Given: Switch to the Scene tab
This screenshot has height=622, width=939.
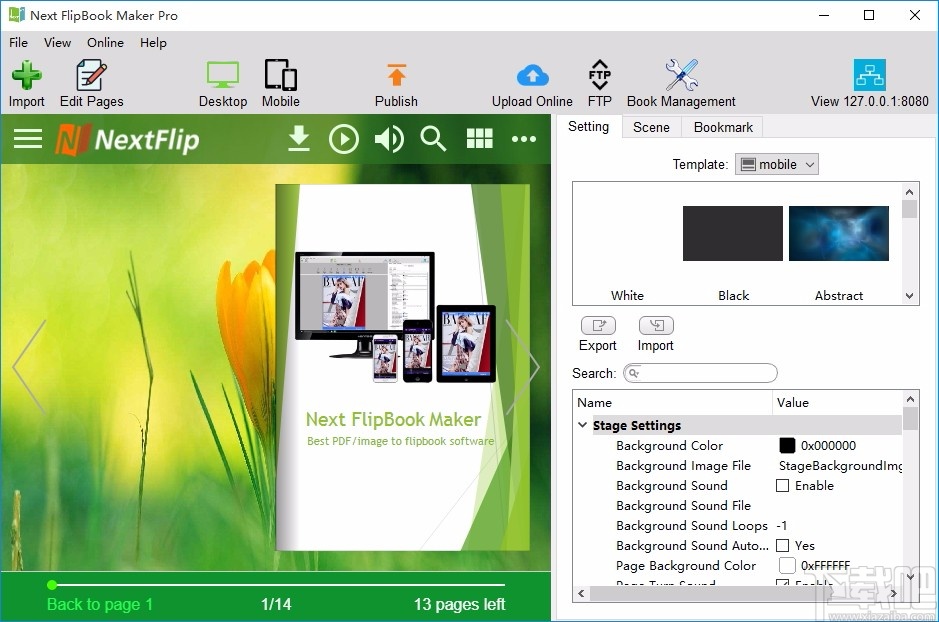Looking at the screenshot, I should point(651,127).
